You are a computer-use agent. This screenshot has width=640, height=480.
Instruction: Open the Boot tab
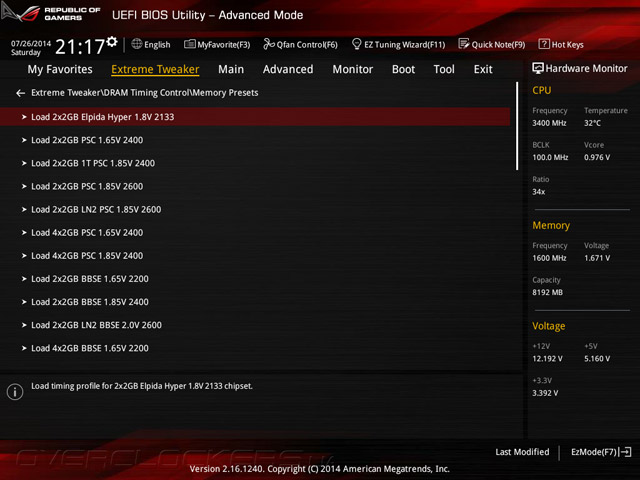click(x=403, y=69)
